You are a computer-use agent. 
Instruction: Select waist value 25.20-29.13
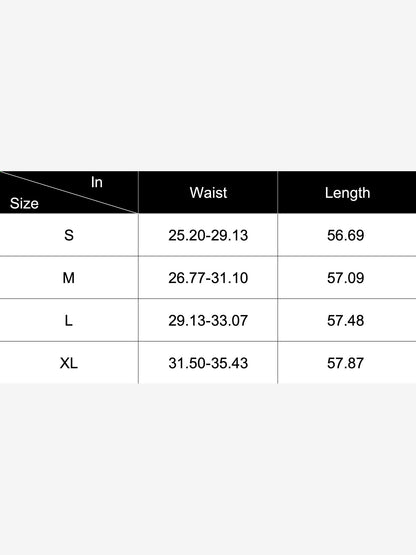[208, 235]
